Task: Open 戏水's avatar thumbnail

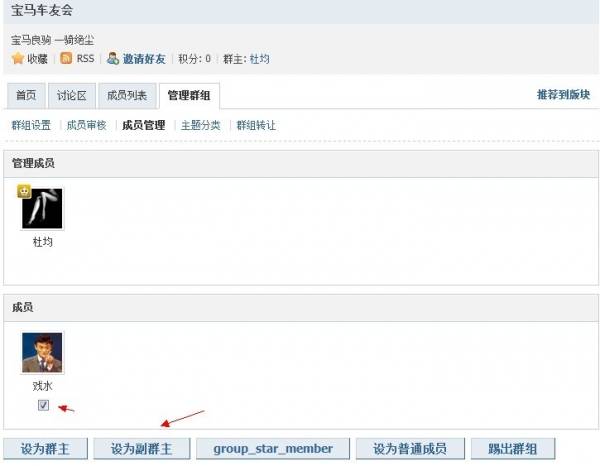Action: click(42, 353)
